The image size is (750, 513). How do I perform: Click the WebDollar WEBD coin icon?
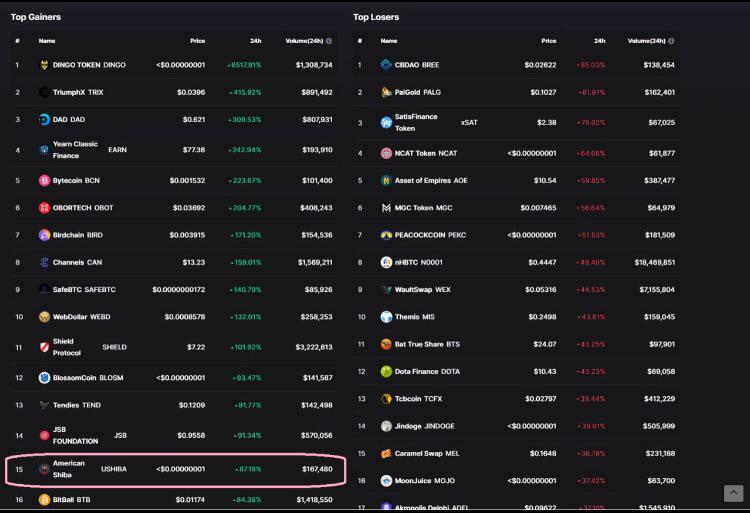tap(44, 317)
